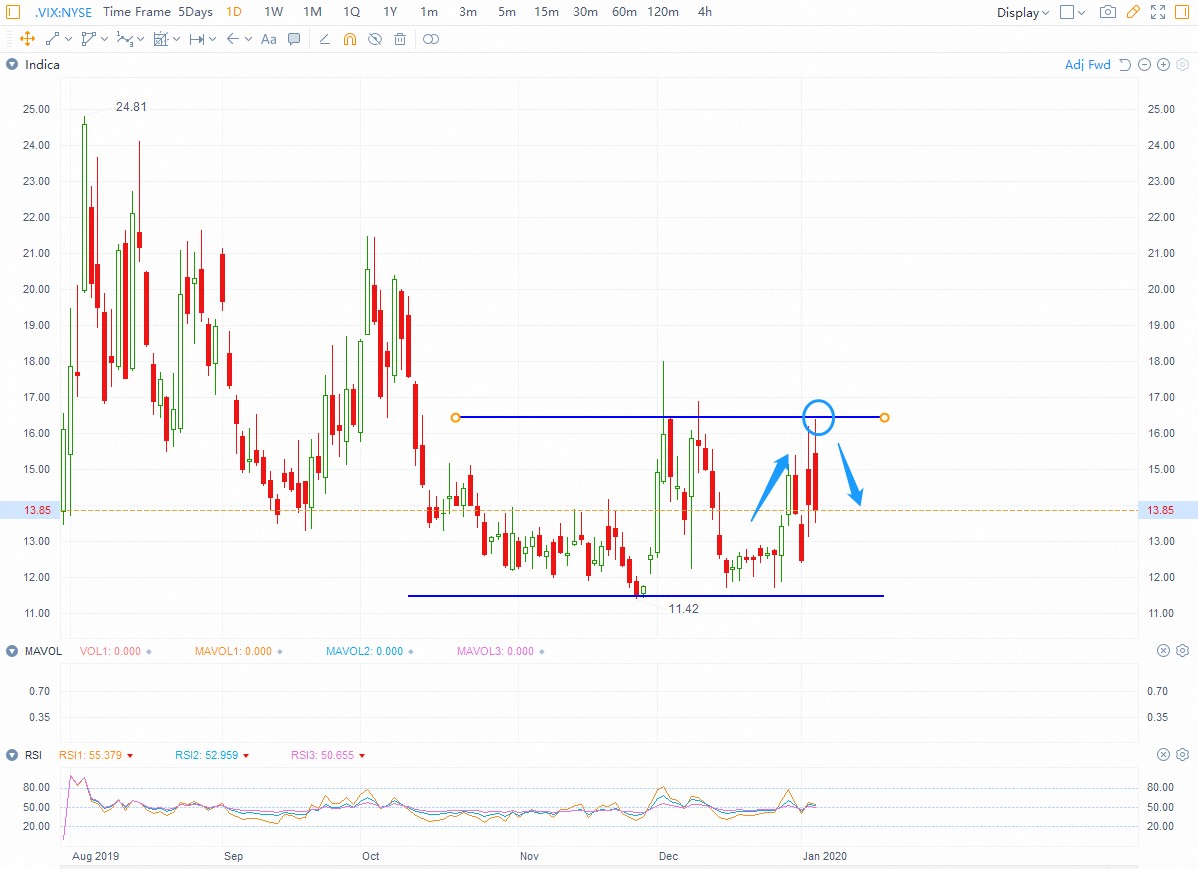Enter fullscreen with the expand icon
The height and width of the screenshot is (869, 1198).
tap(1157, 12)
